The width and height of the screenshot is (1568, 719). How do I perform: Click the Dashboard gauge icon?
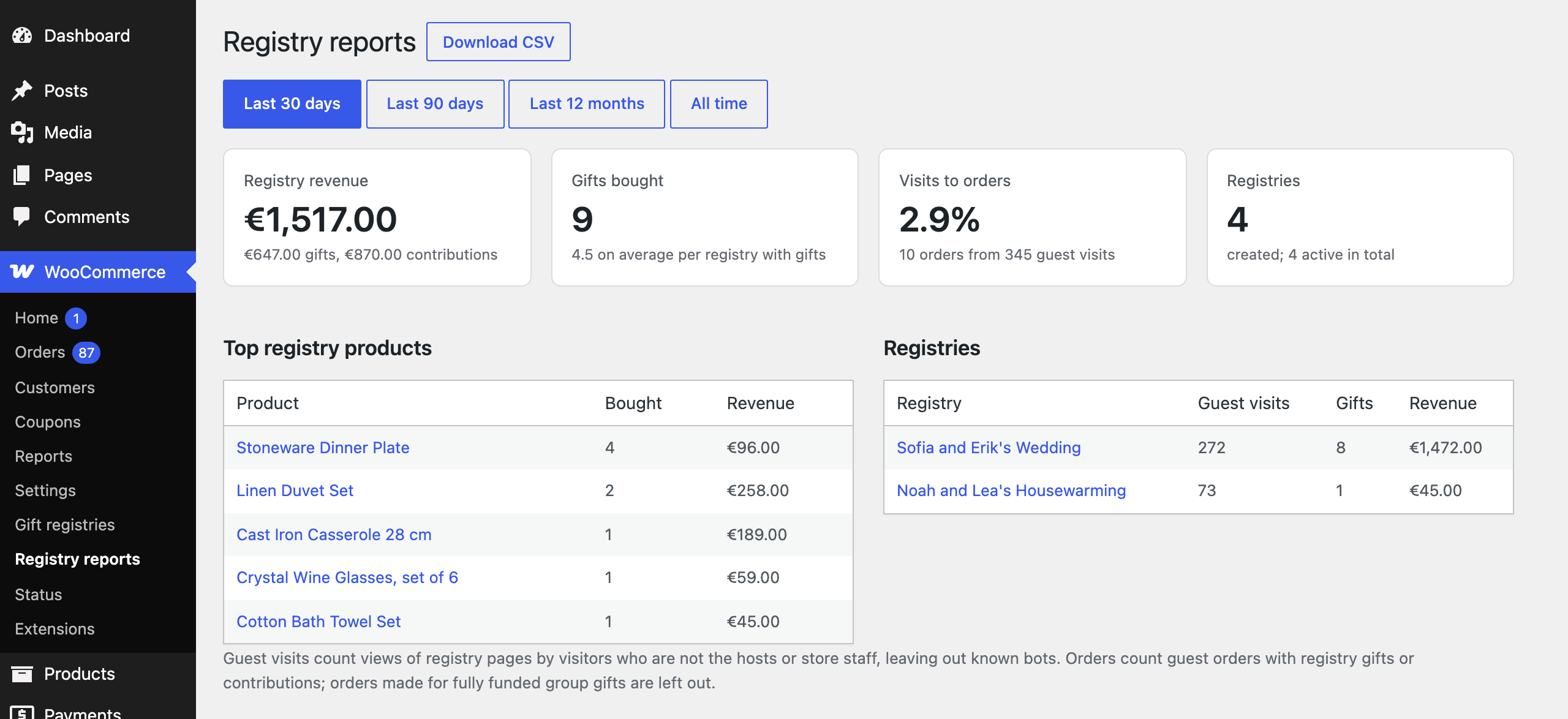22,36
